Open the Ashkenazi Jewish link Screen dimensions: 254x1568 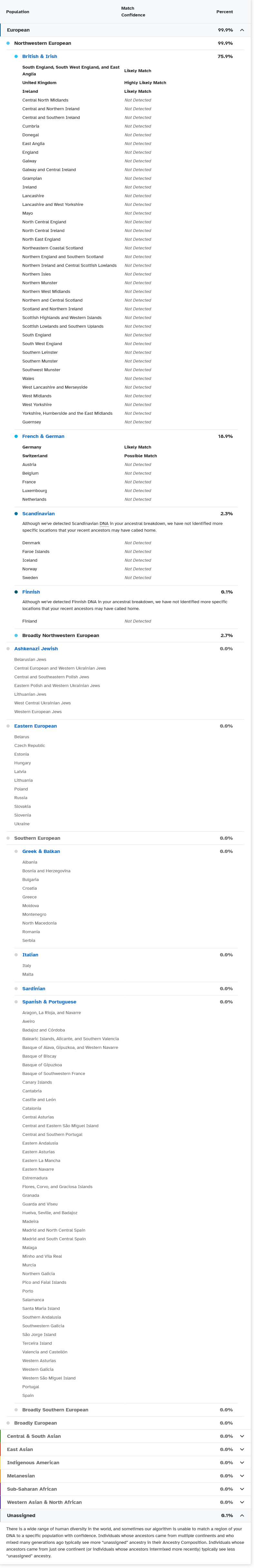[36, 649]
